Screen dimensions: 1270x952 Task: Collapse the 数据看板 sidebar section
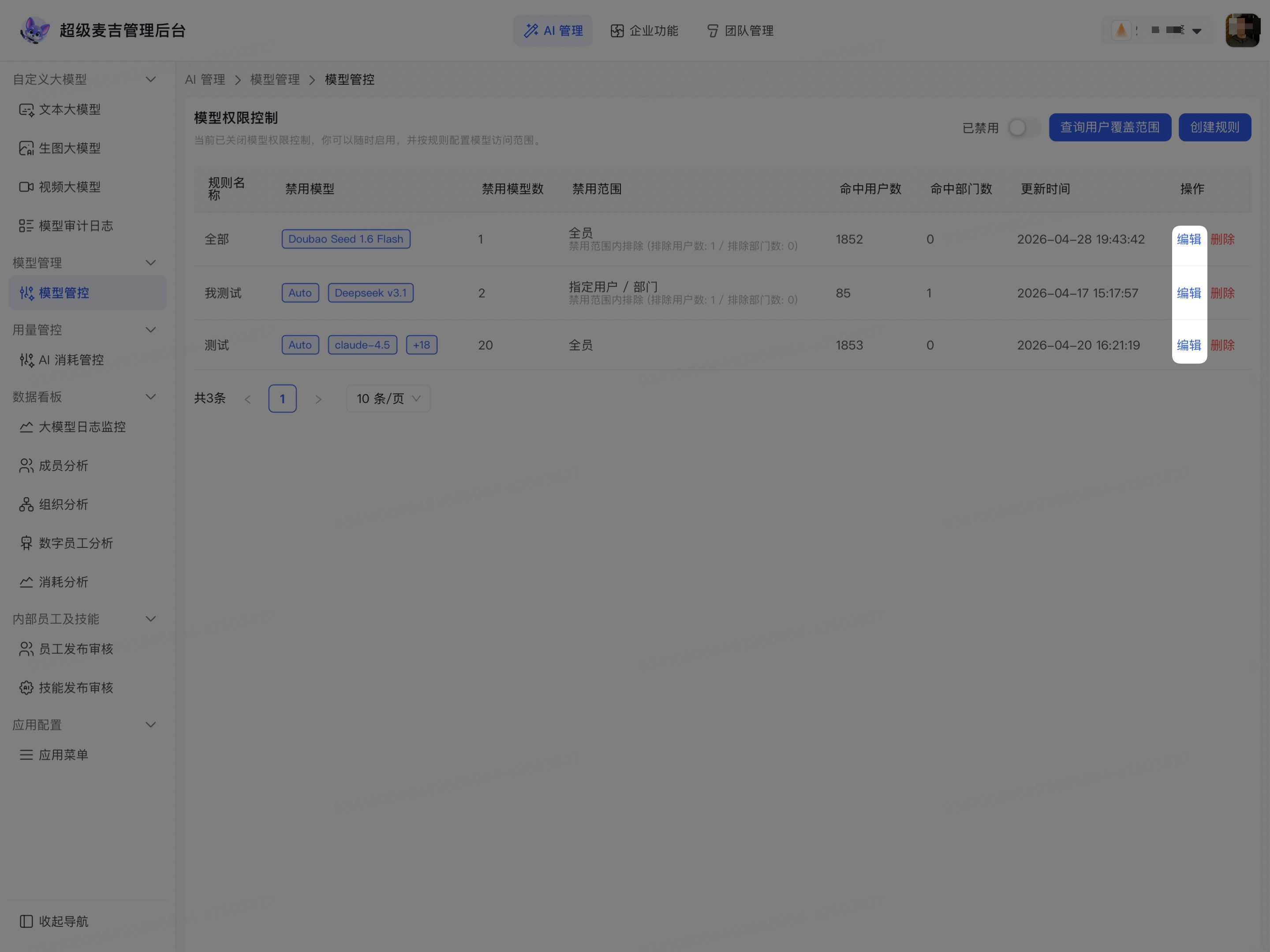click(151, 397)
